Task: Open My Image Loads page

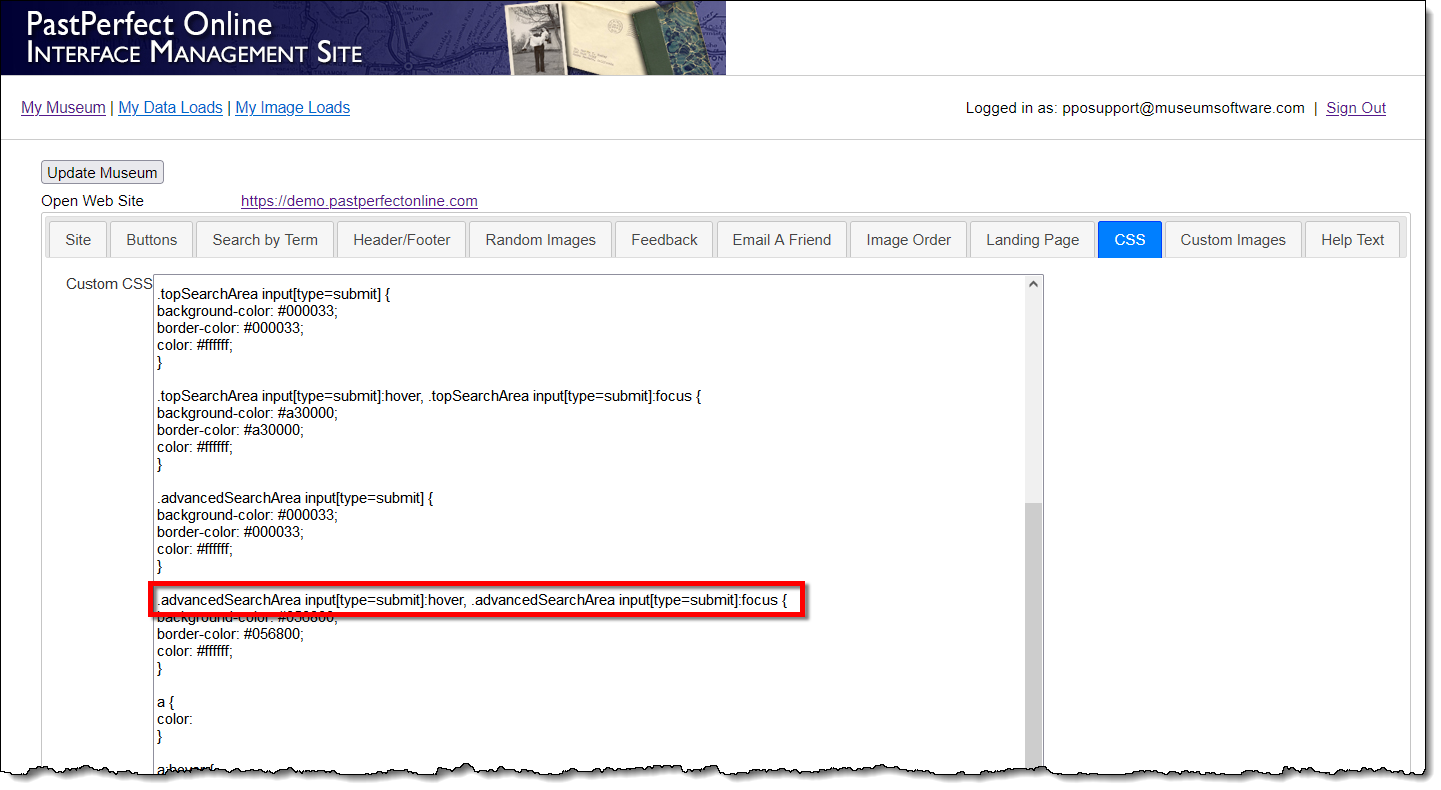Action: click(292, 108)
